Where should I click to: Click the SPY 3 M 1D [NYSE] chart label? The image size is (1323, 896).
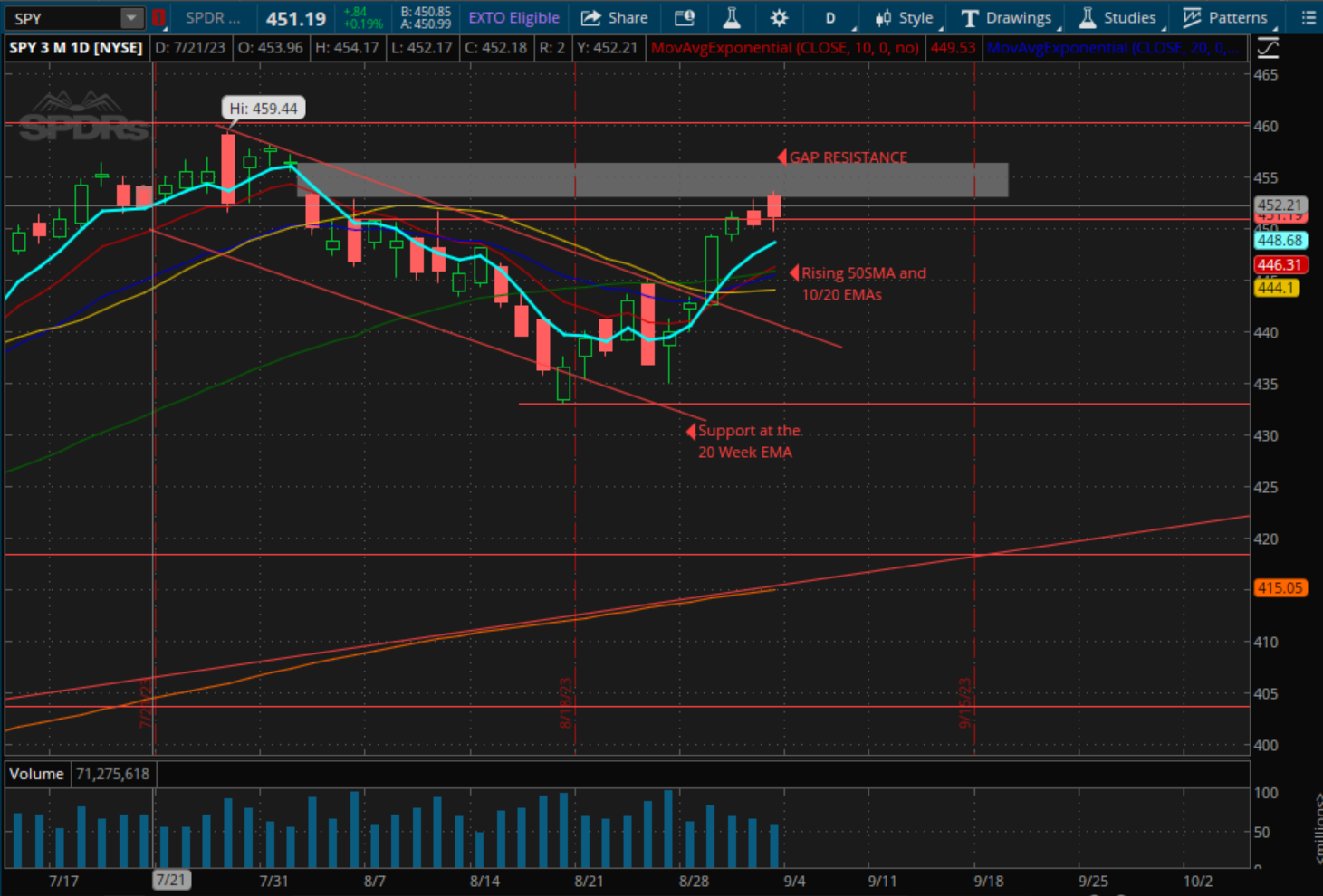[x=76, y=47]
